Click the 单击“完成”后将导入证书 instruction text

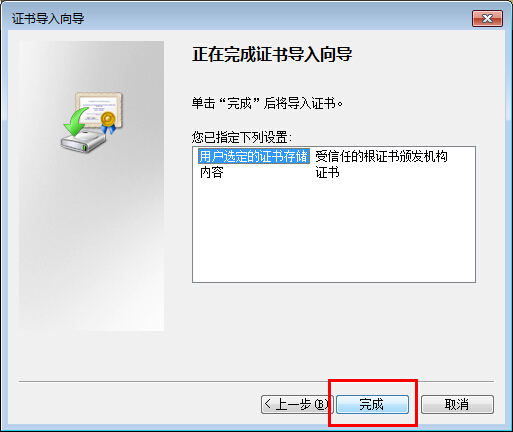(x=267, y=103)
